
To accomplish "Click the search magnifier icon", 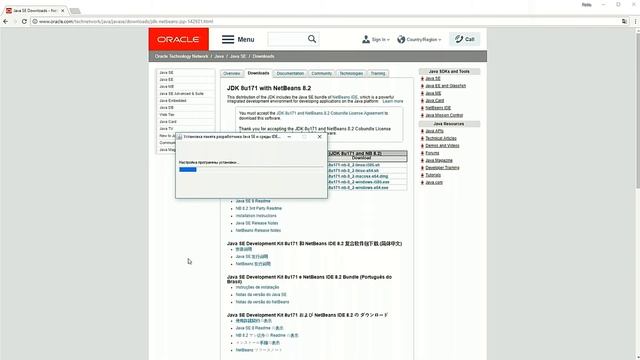I will coord(312,39).
